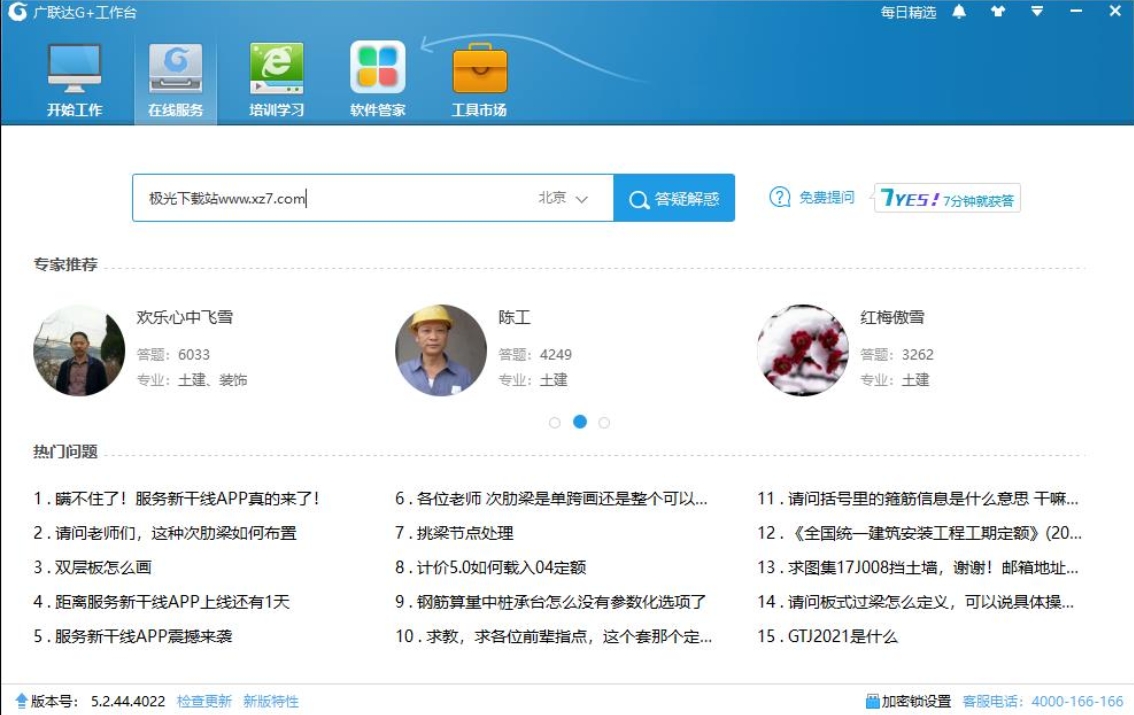
Task: Open question 8 计价5.0如何载入04定额
Action: pyautogui.click(x=490, y=568)
